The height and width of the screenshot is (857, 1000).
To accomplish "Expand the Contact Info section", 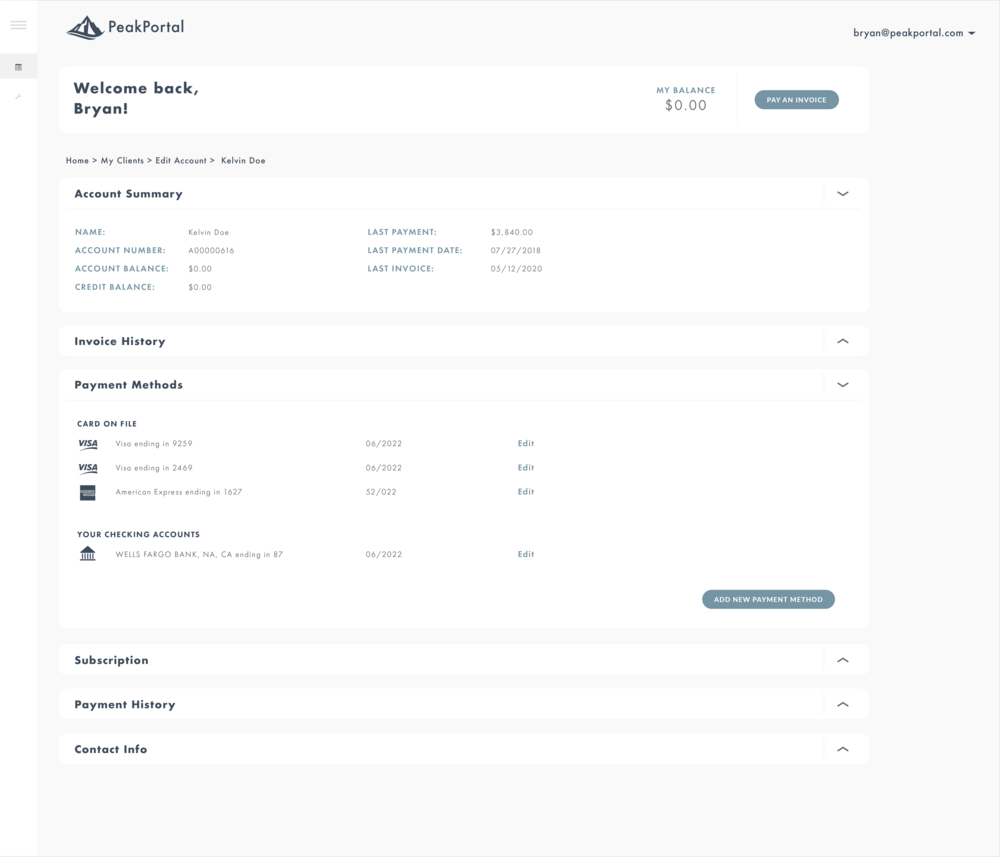I will [x=842, y=749].
